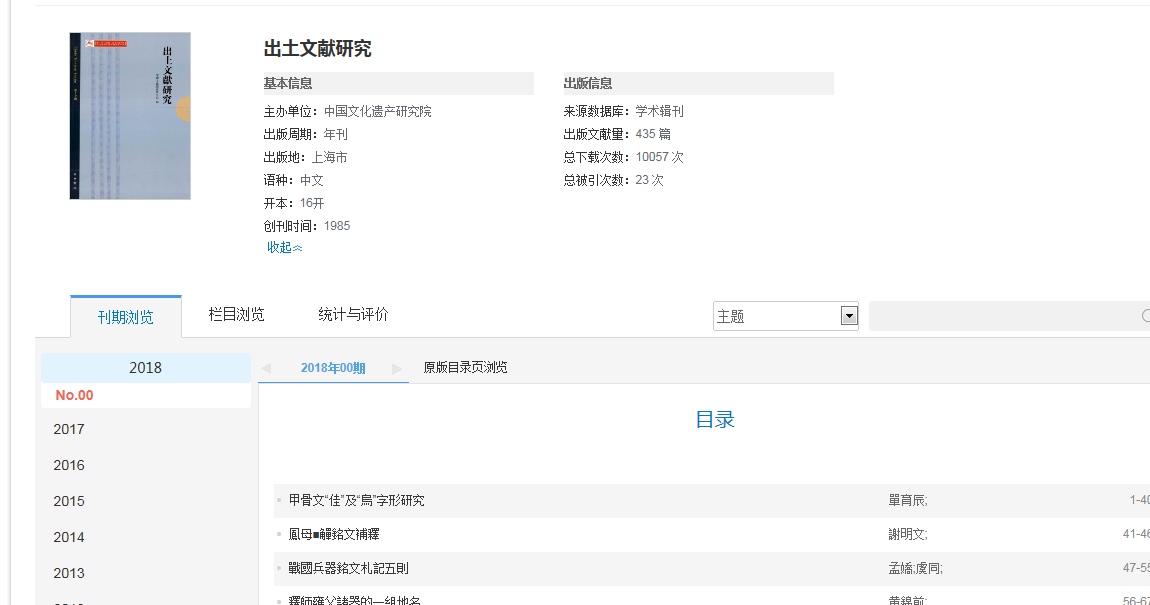Expand year 2016 in issue list
This screenshot has height=605, width=1150.
(69, 465)
